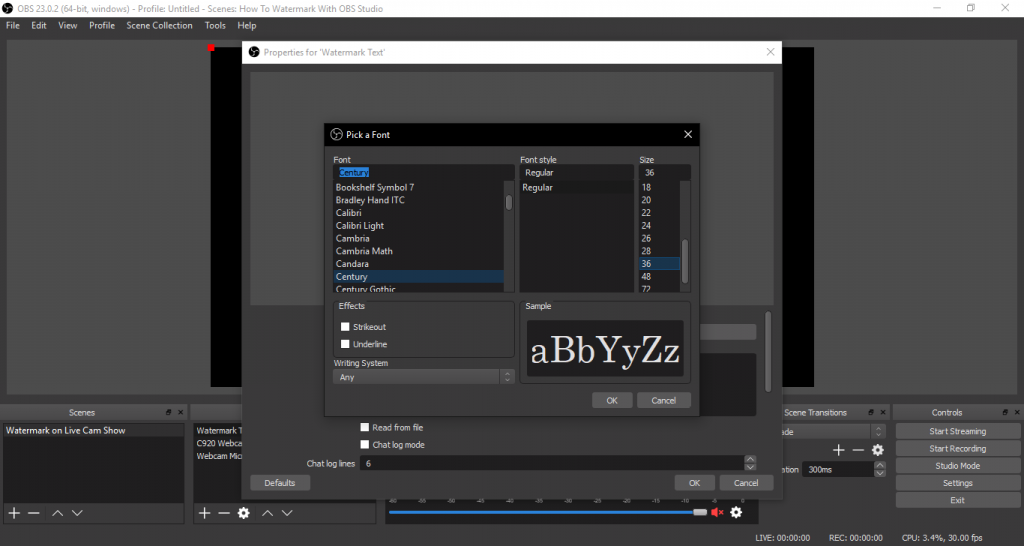Image resolution: width=1024 pixels, height=546 pixels.
Task: Close the Properties for Watermark Text window
Action: pyautogui.click(x=771, y=52)
